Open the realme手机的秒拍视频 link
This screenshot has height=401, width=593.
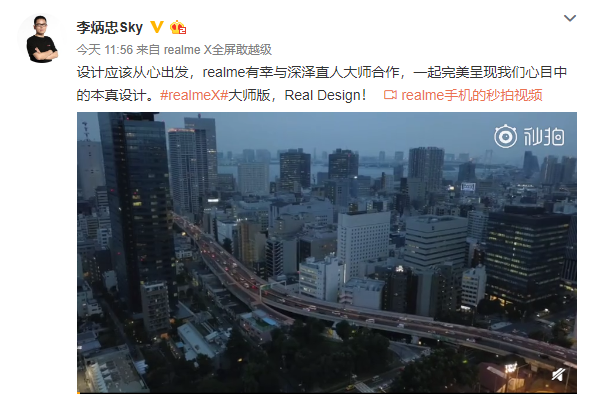pyautogui.click(x=472, y=95)
